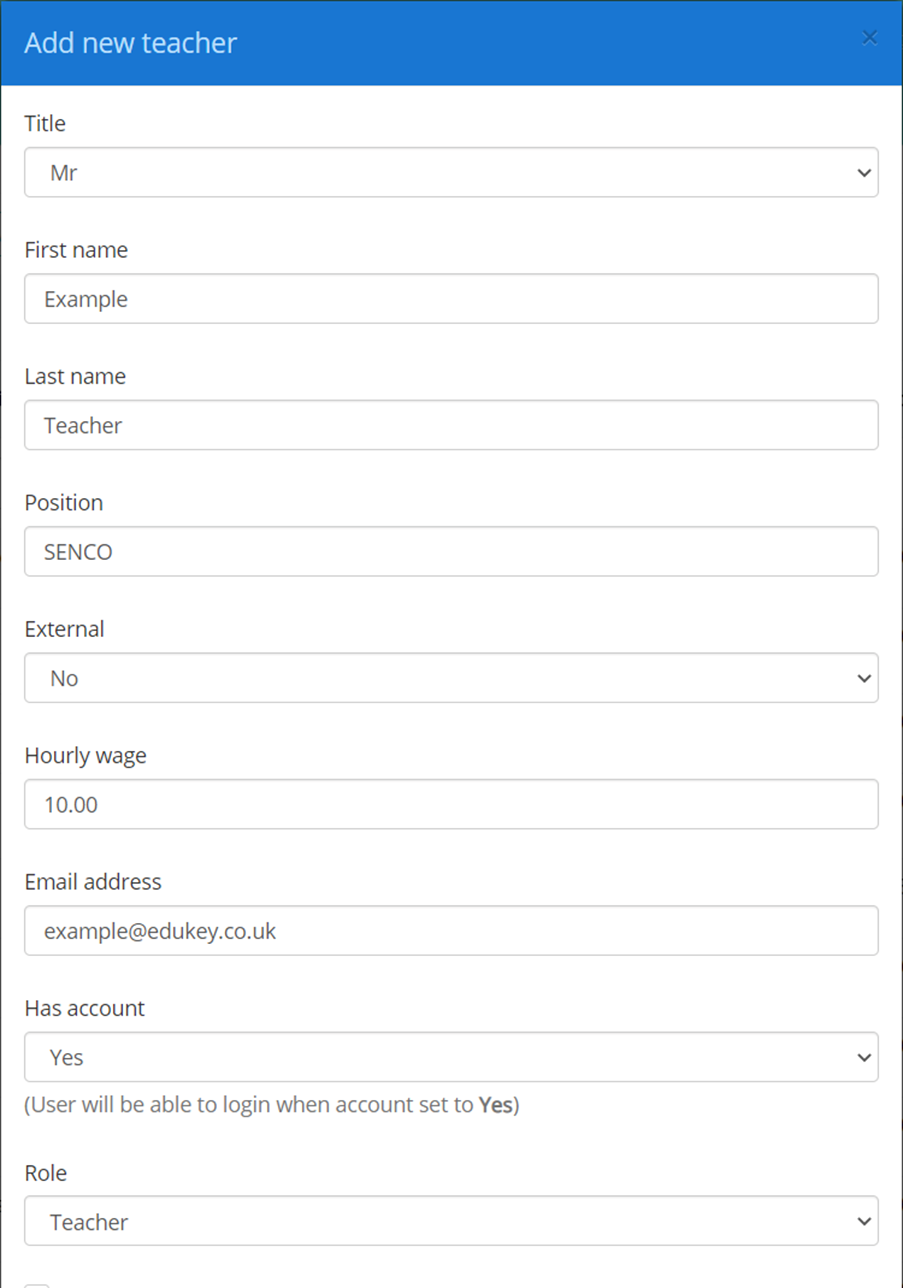Image resolution: width=903 pixels, height=1288 pixels.
Task: Open the Has account dropdown set to Yes
Action: click(451, 1057)
